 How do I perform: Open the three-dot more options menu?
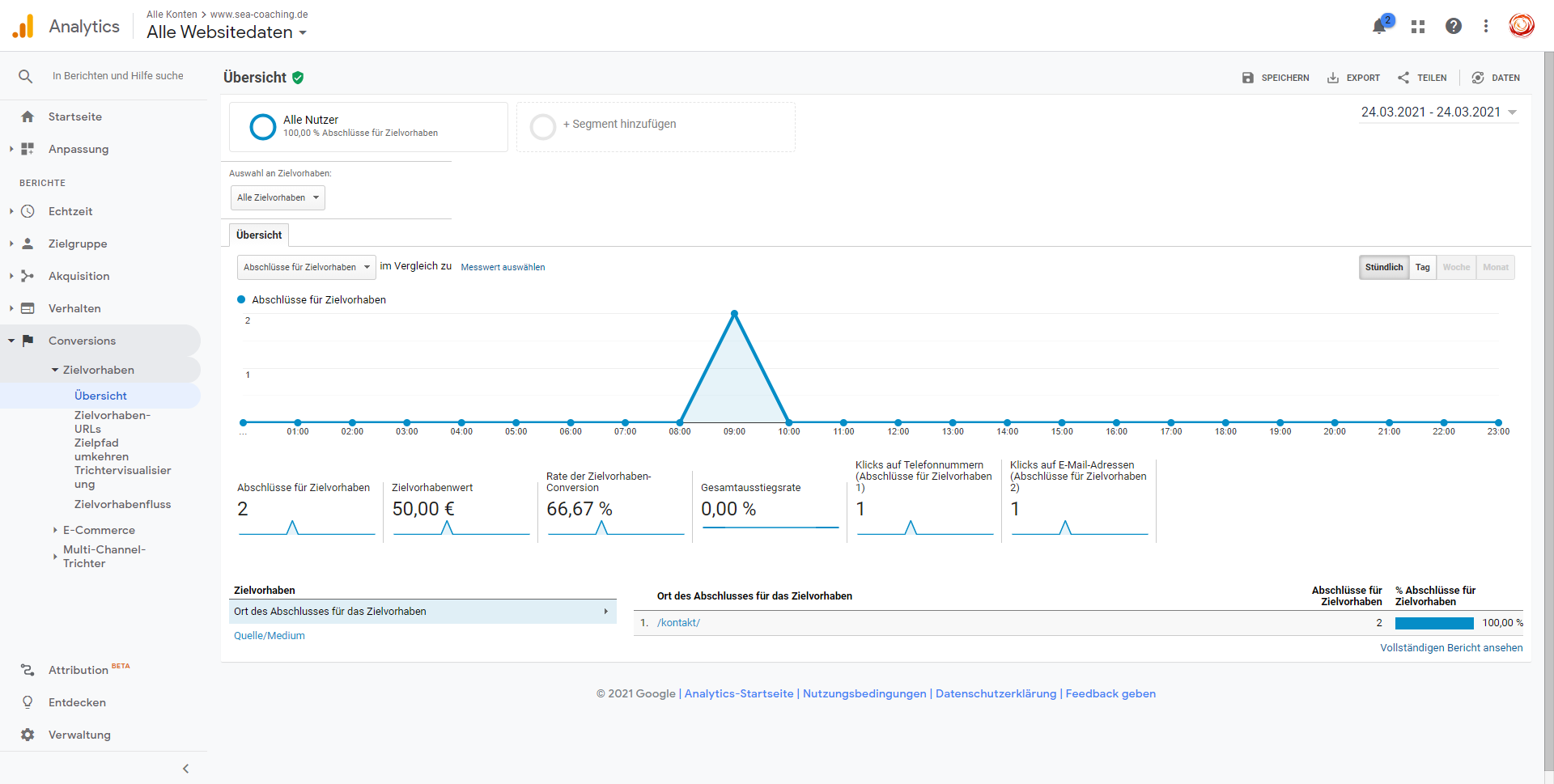pos(1486,26)
